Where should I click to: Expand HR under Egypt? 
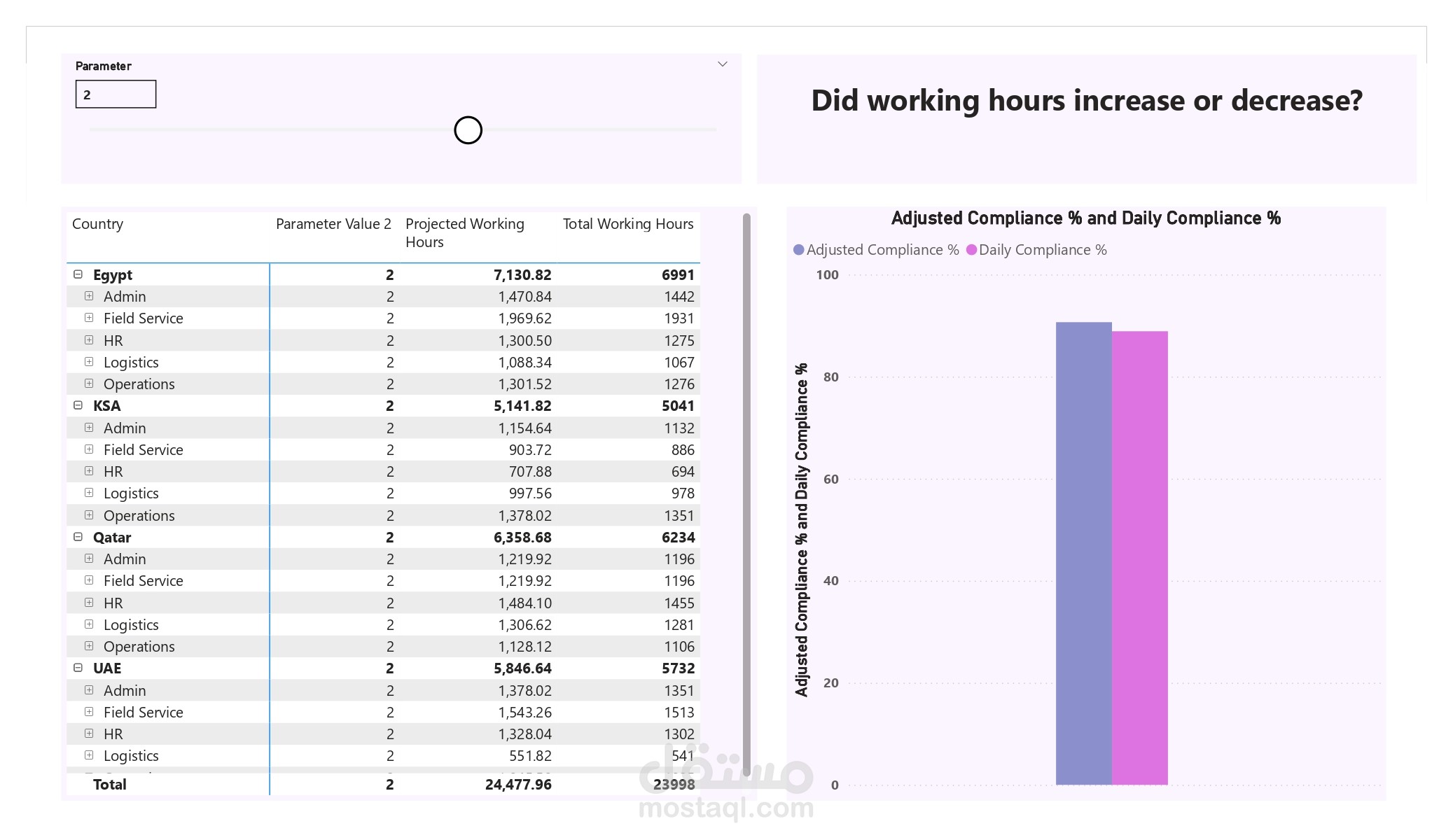tap(89, 340)
